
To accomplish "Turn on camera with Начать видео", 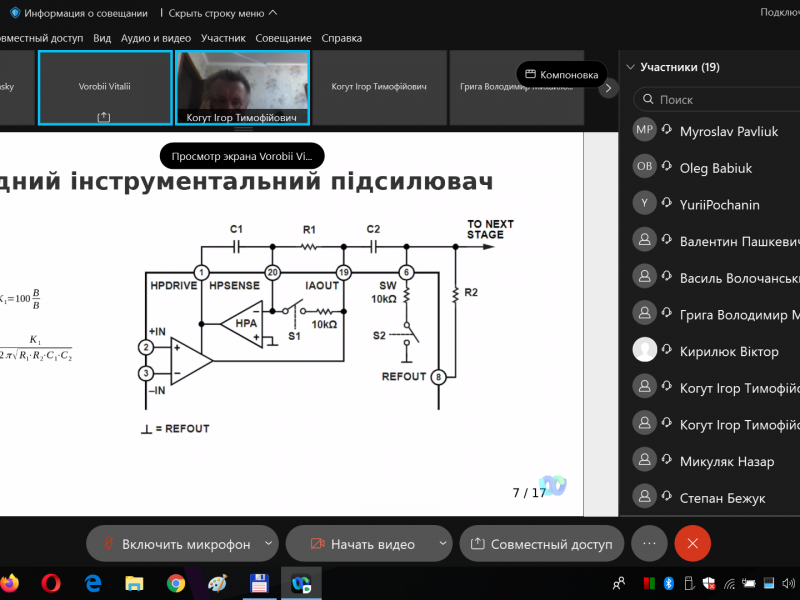I will pyautogui.click(x=362, y=544).
